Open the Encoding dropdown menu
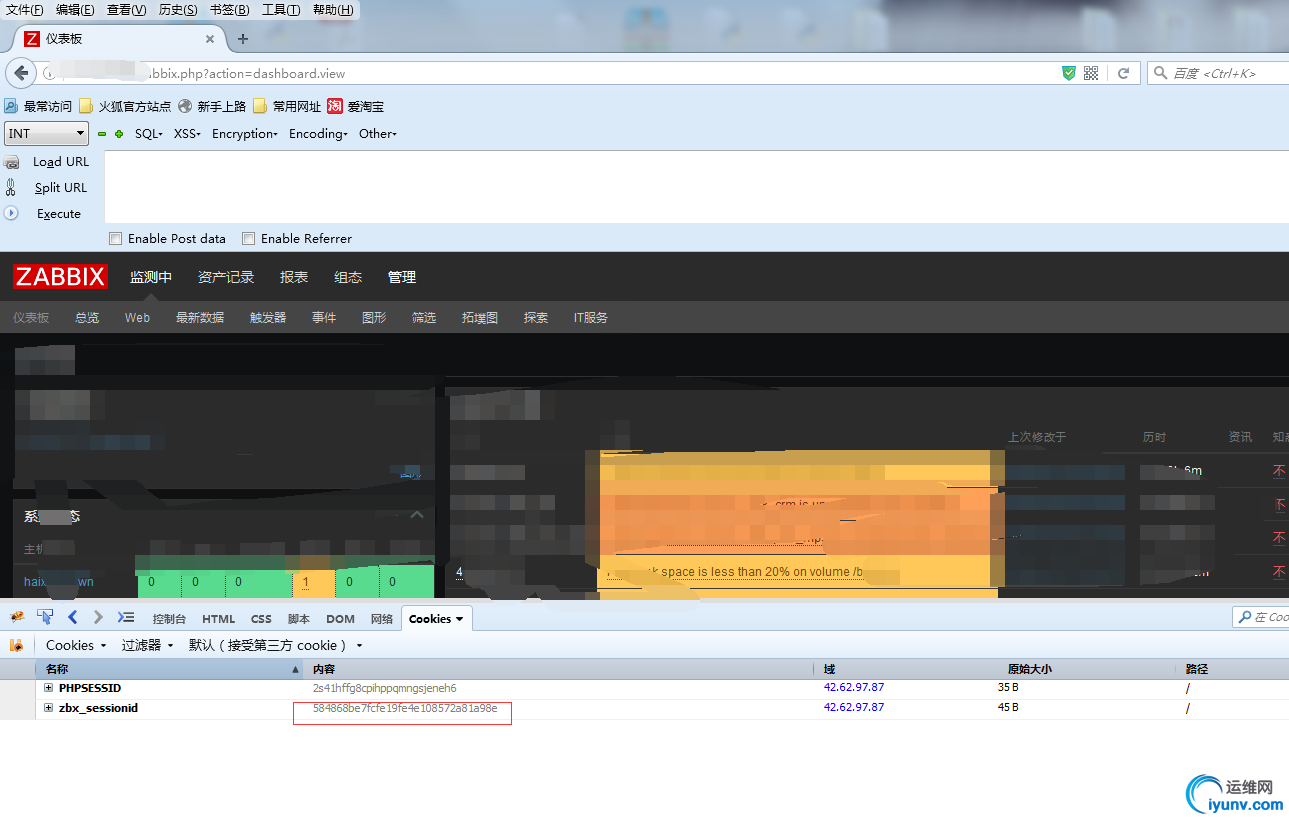Image resolution: width=1289 pixels, height=821 pixels. 318,134
